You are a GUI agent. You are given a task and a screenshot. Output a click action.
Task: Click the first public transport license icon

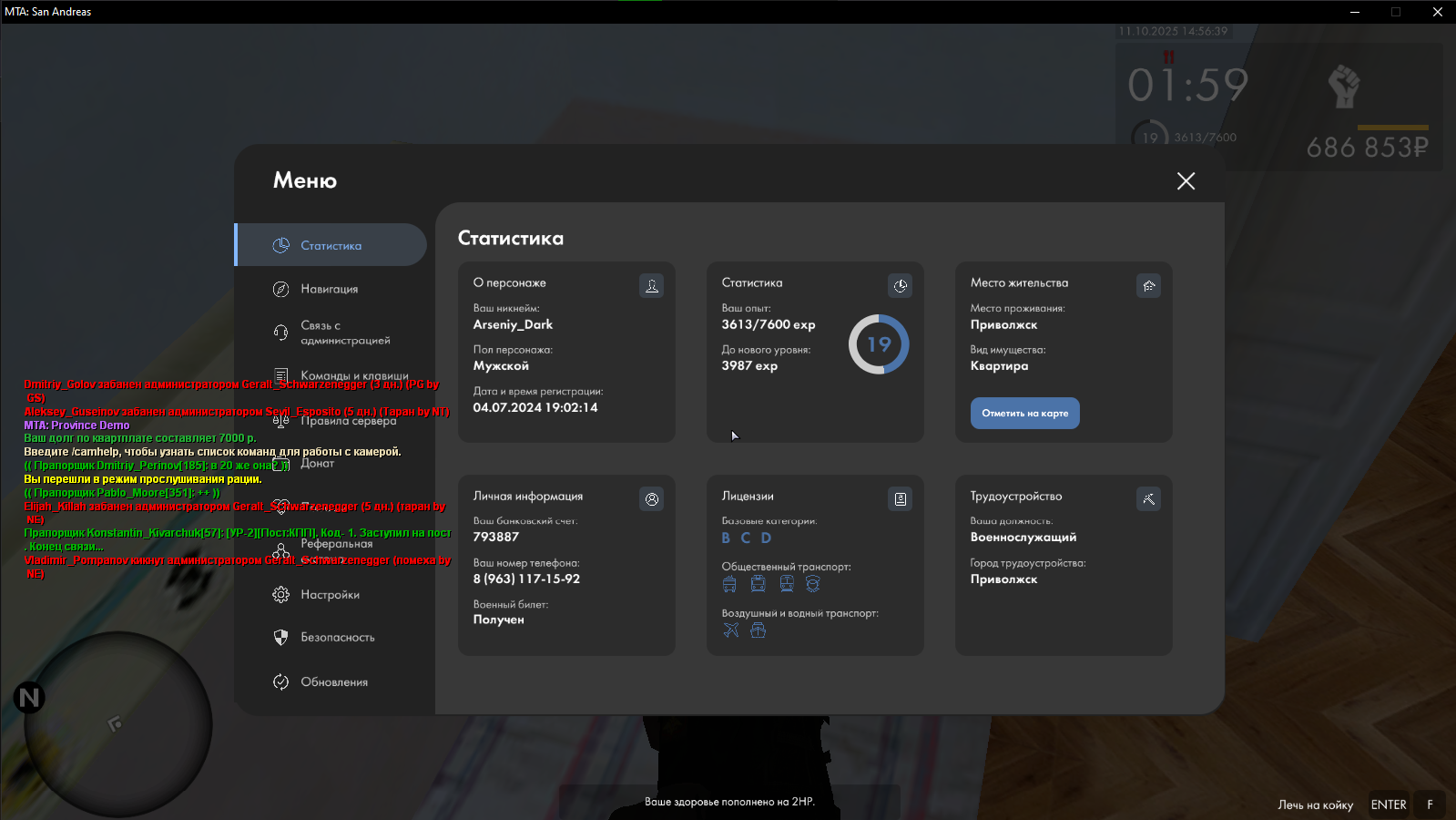tap(729, 584)
